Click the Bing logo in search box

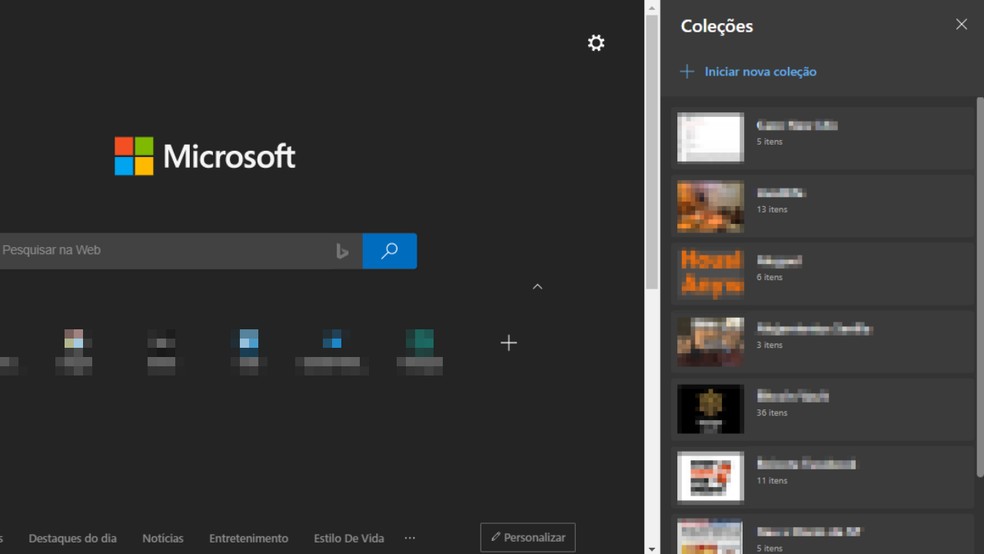pyautogui.click(x=342, y=251)
